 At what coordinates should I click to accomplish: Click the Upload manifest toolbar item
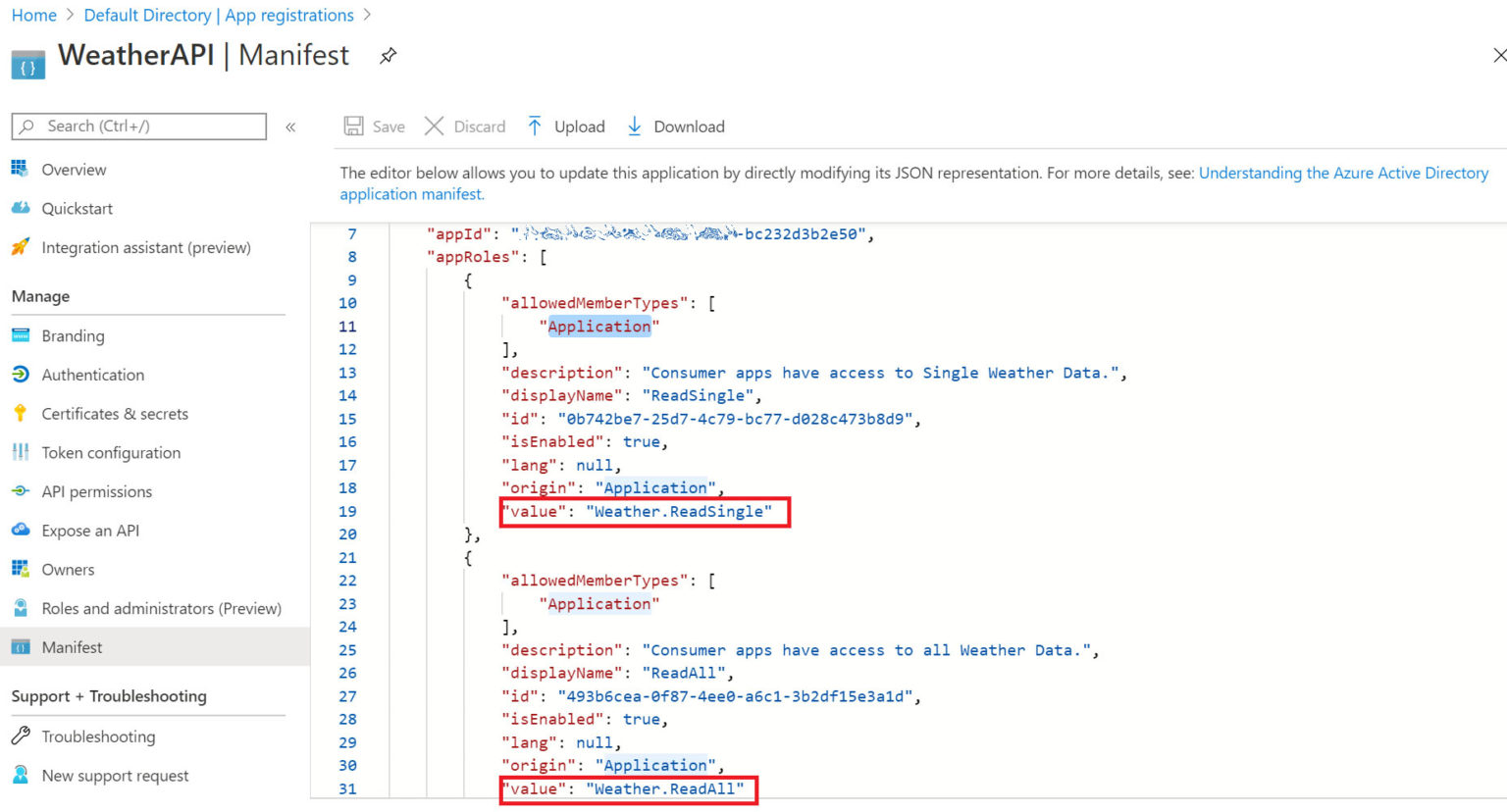[x=565, y=126]
